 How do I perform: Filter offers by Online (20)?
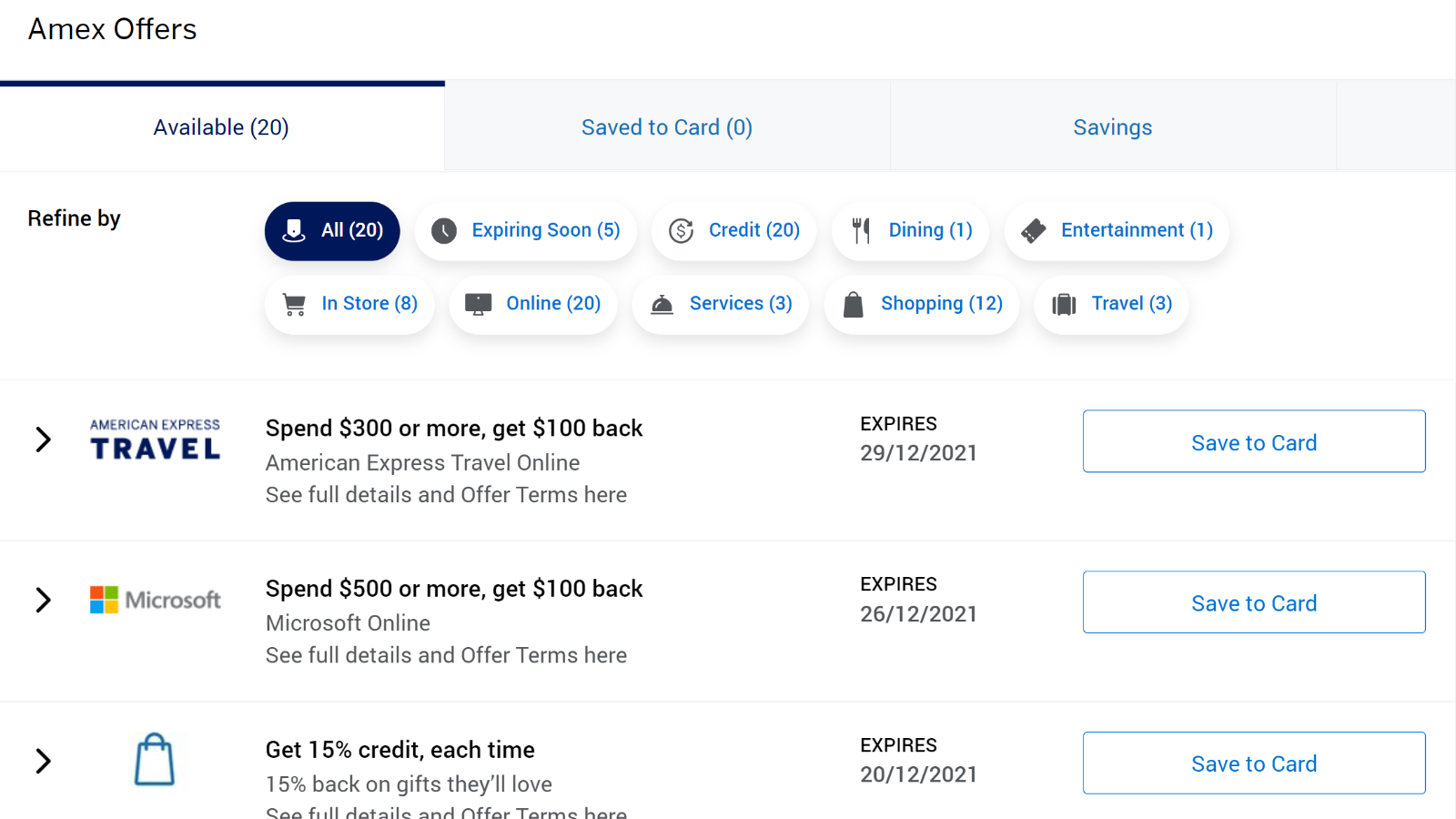[x=533, y=305]
